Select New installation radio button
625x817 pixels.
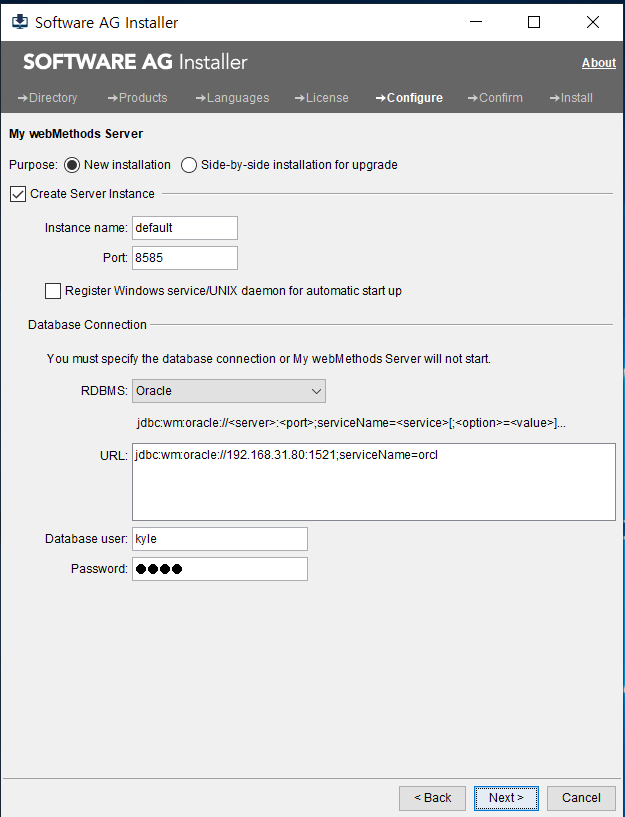pos(72,165)
